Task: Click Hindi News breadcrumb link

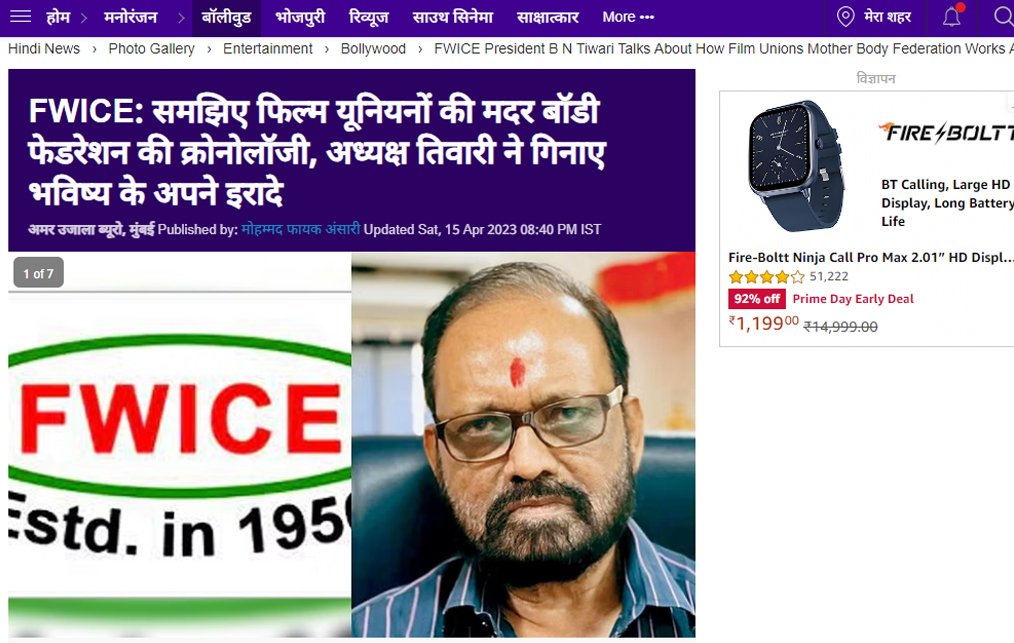Action: pos(44,49)
